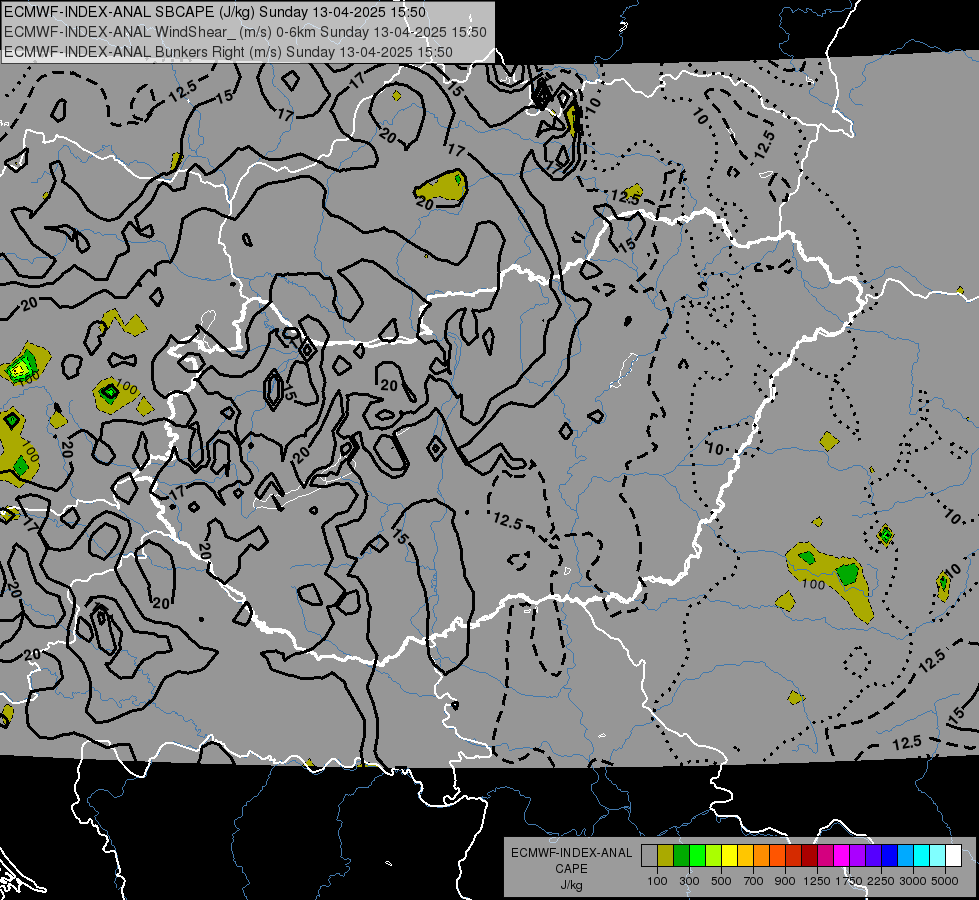Pick the pure blue legend swatch
The width and height of the screenshot is (979, 900).
click(x=890, y=856)
